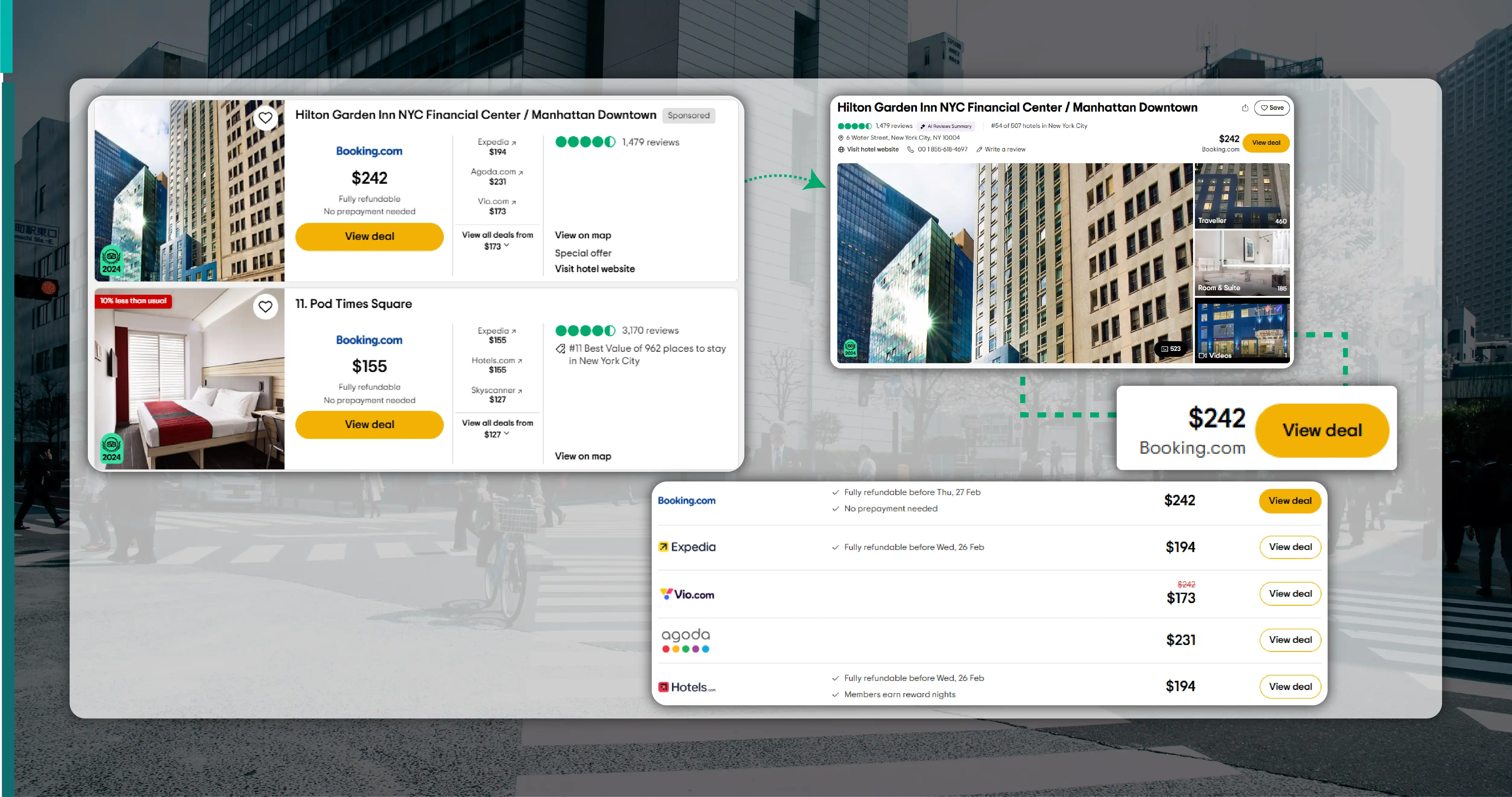1512x797 pixels.
Task: Open Visit hotel website in Hilton listing card
Action: [595, 269]
